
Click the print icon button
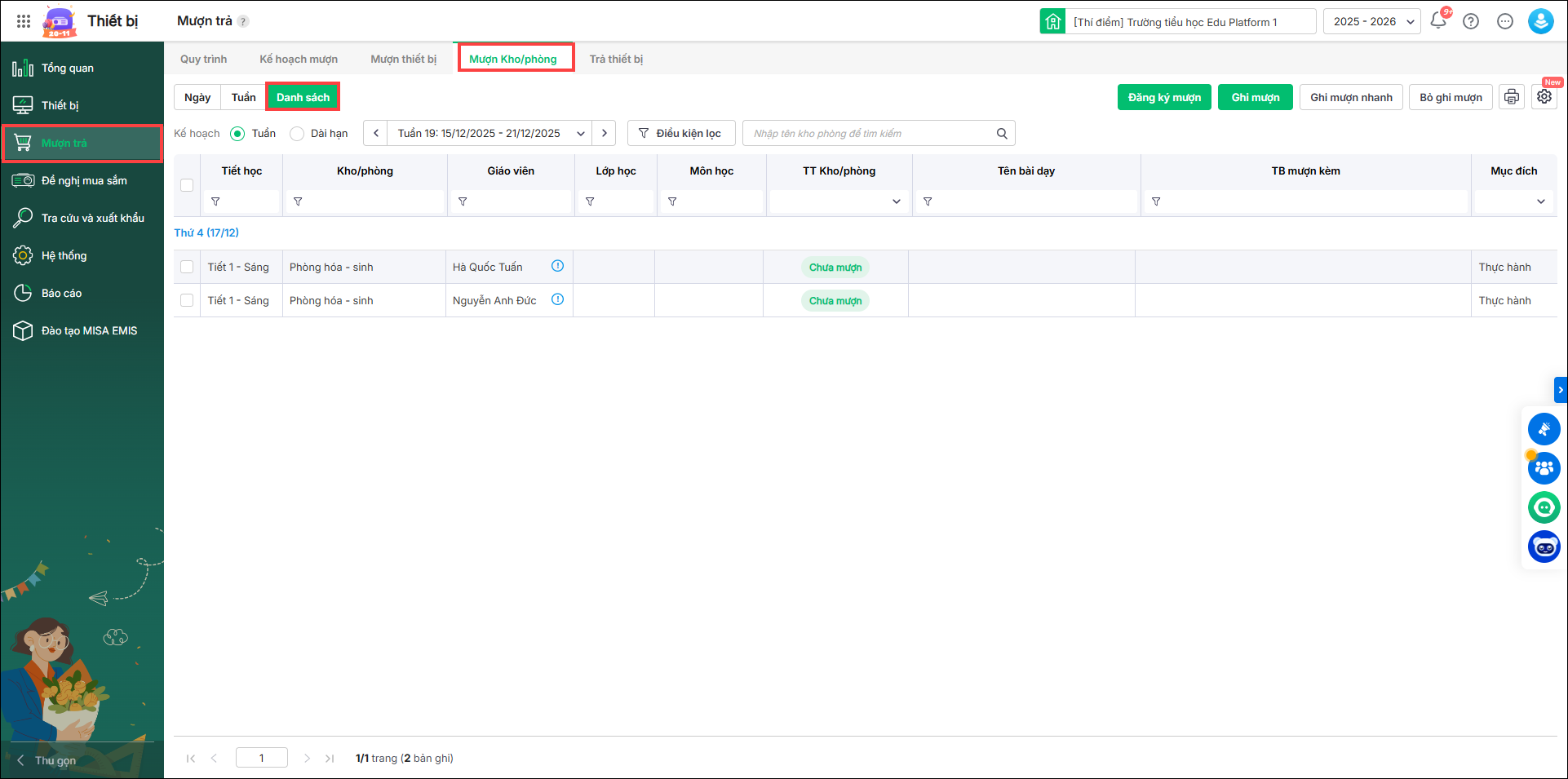[x=1512, y=97]
